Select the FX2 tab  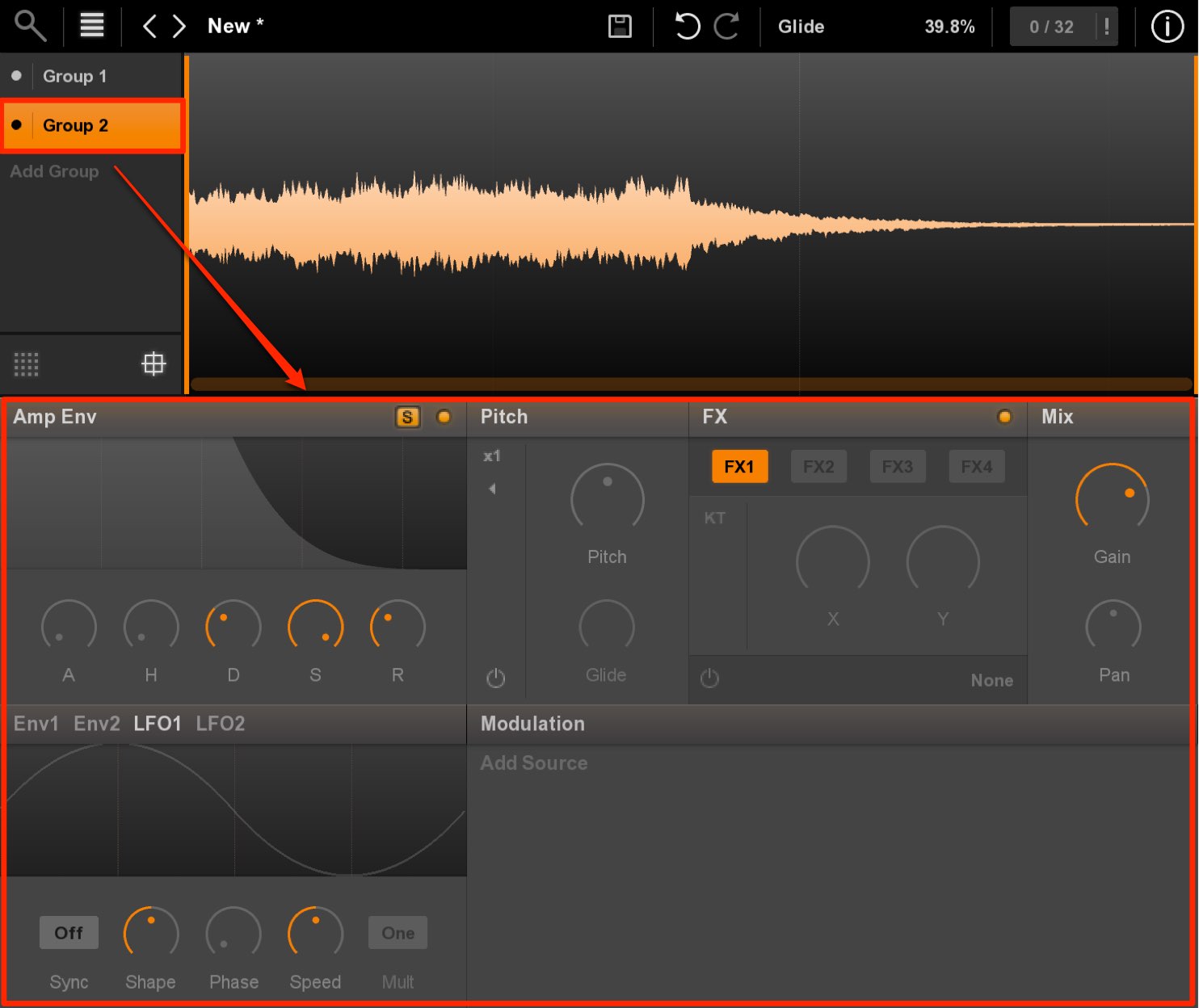click(x=818, y=466)
